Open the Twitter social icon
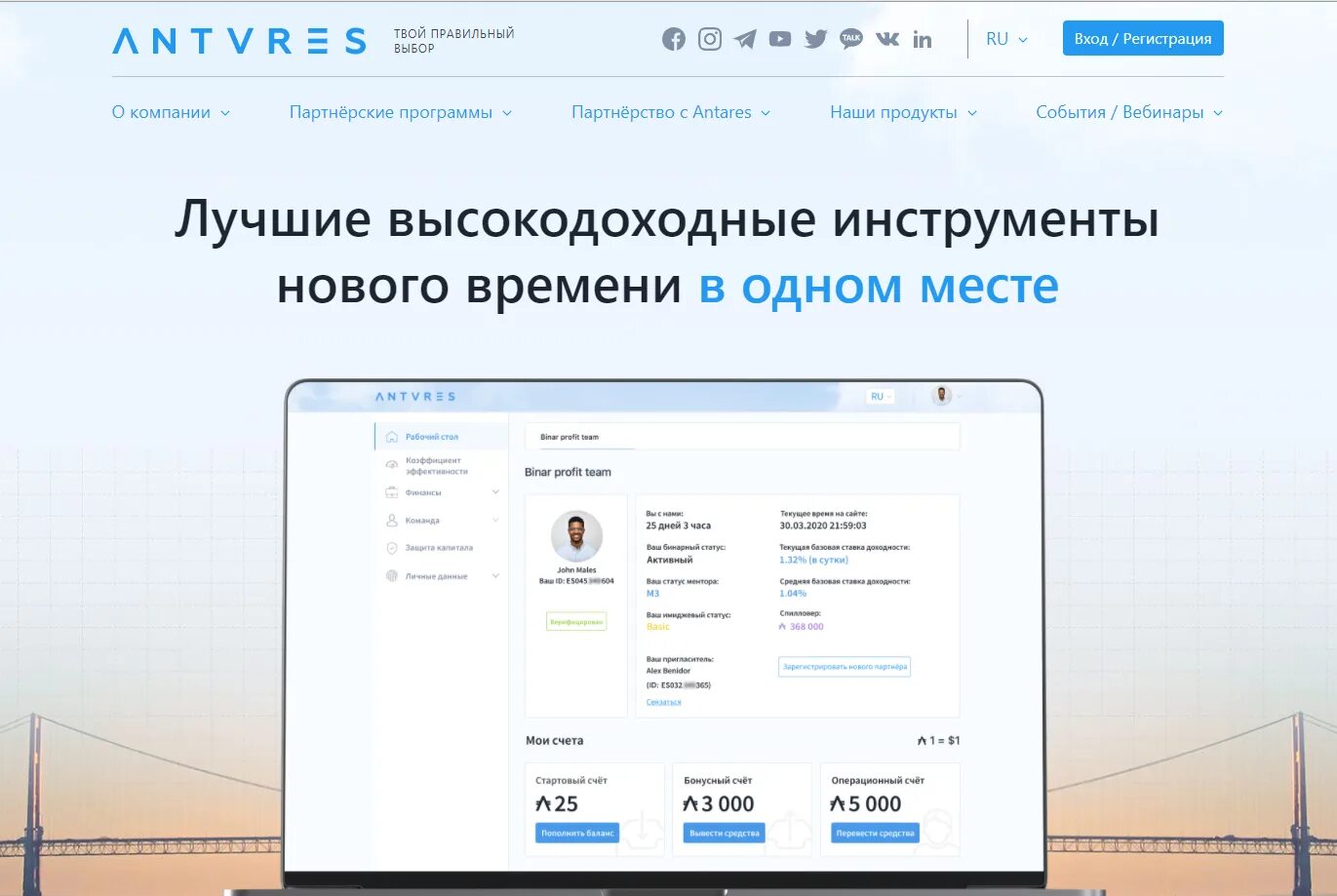 (x=816, y=39)
